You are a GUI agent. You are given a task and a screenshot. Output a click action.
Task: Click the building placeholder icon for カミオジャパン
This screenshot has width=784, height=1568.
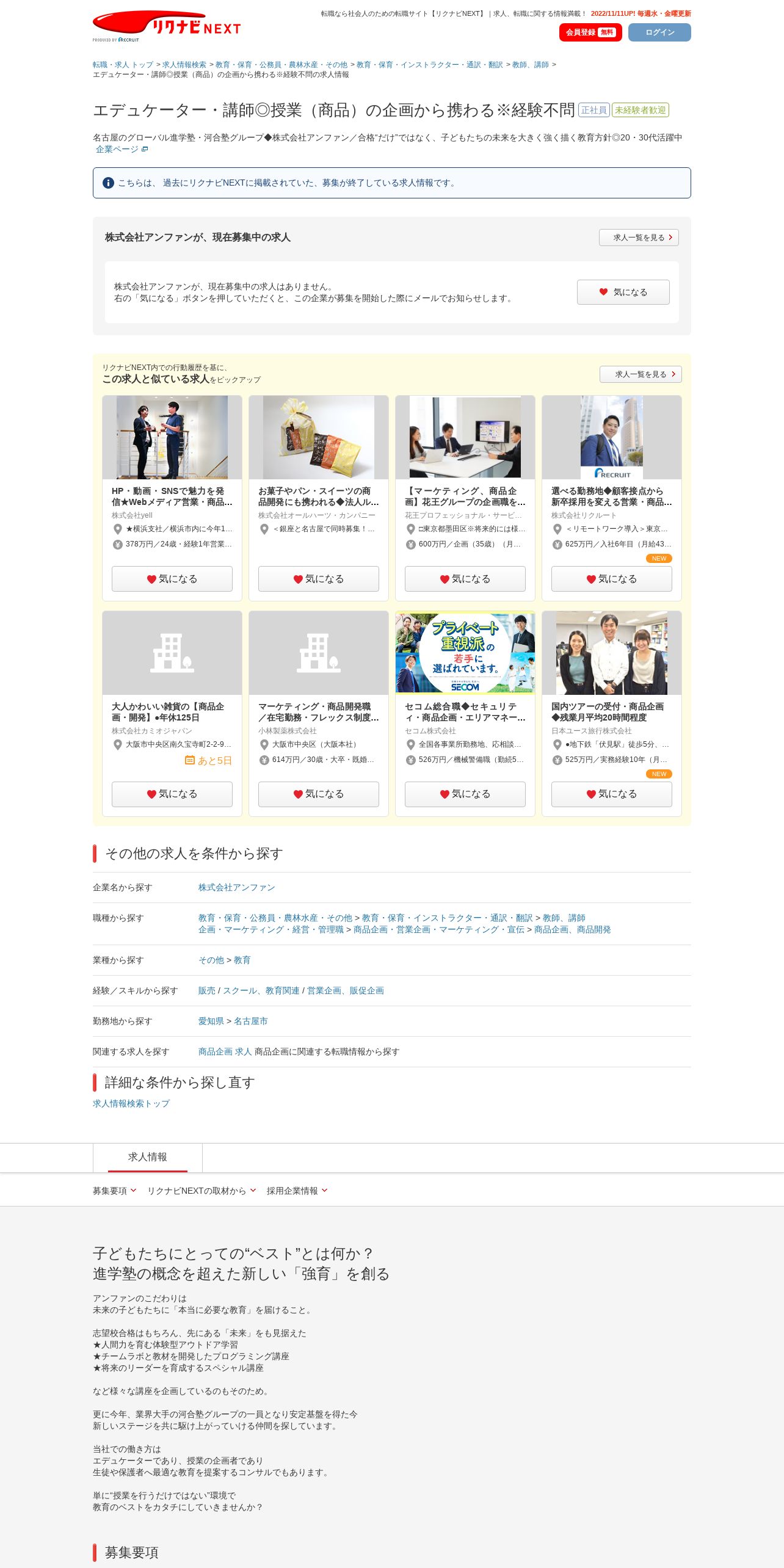pyautogui.click(x=172, y=653)
